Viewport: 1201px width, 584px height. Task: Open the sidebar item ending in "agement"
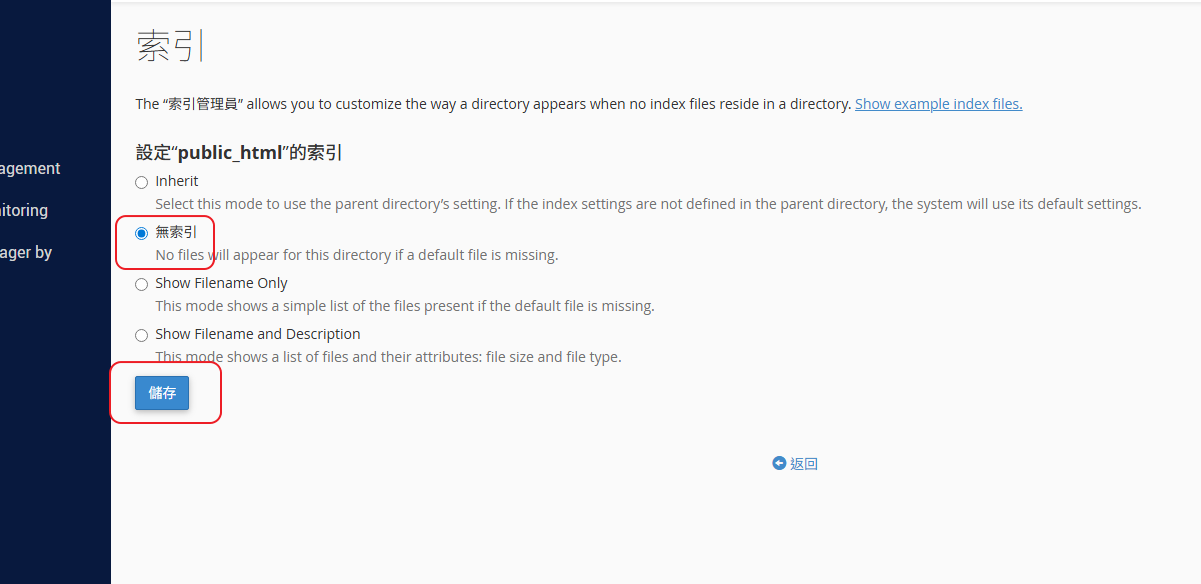pyautogui.click(x=31, y=169)
